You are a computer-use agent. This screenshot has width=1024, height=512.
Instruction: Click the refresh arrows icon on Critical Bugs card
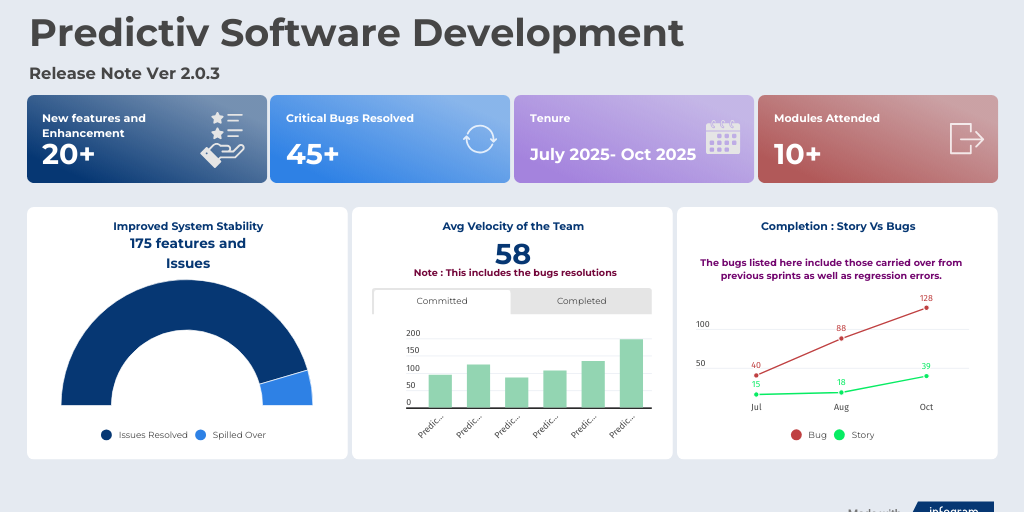tap(480, 139)
